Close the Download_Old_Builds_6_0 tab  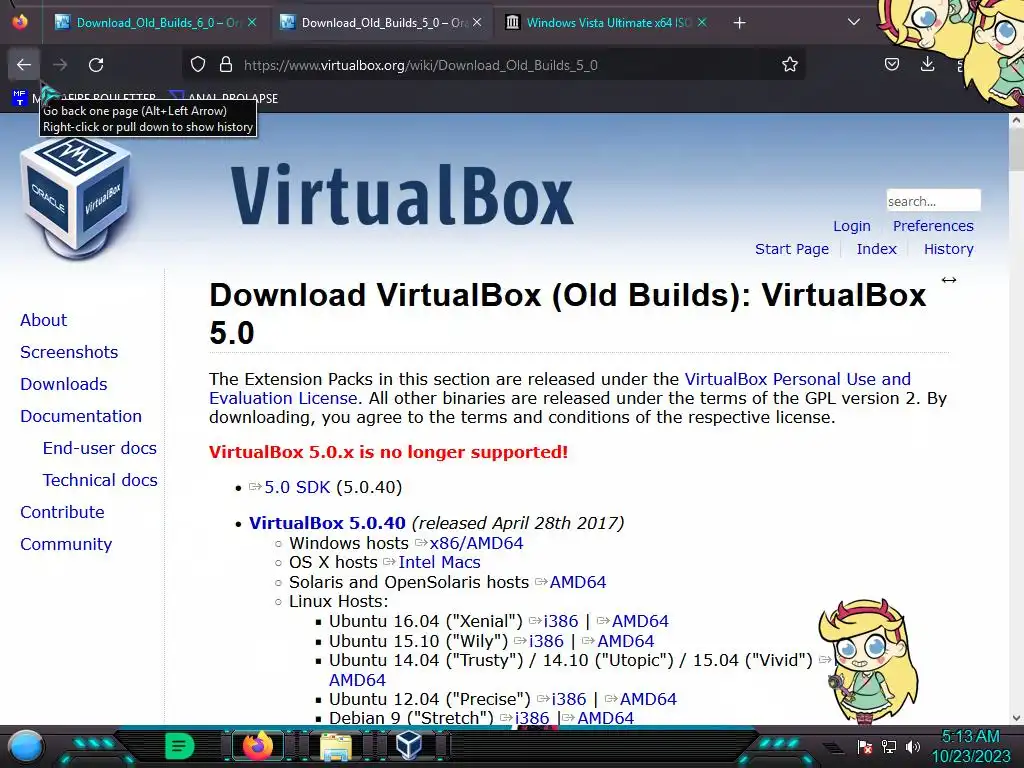[x=252, y=22]
